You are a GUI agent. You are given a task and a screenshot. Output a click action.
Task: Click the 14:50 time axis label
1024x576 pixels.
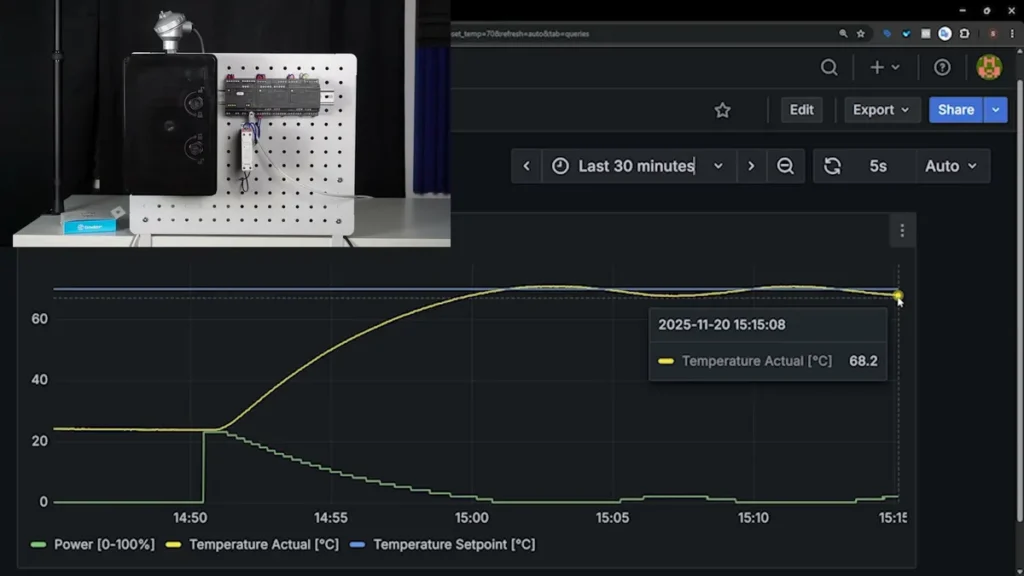pos(190,518)
